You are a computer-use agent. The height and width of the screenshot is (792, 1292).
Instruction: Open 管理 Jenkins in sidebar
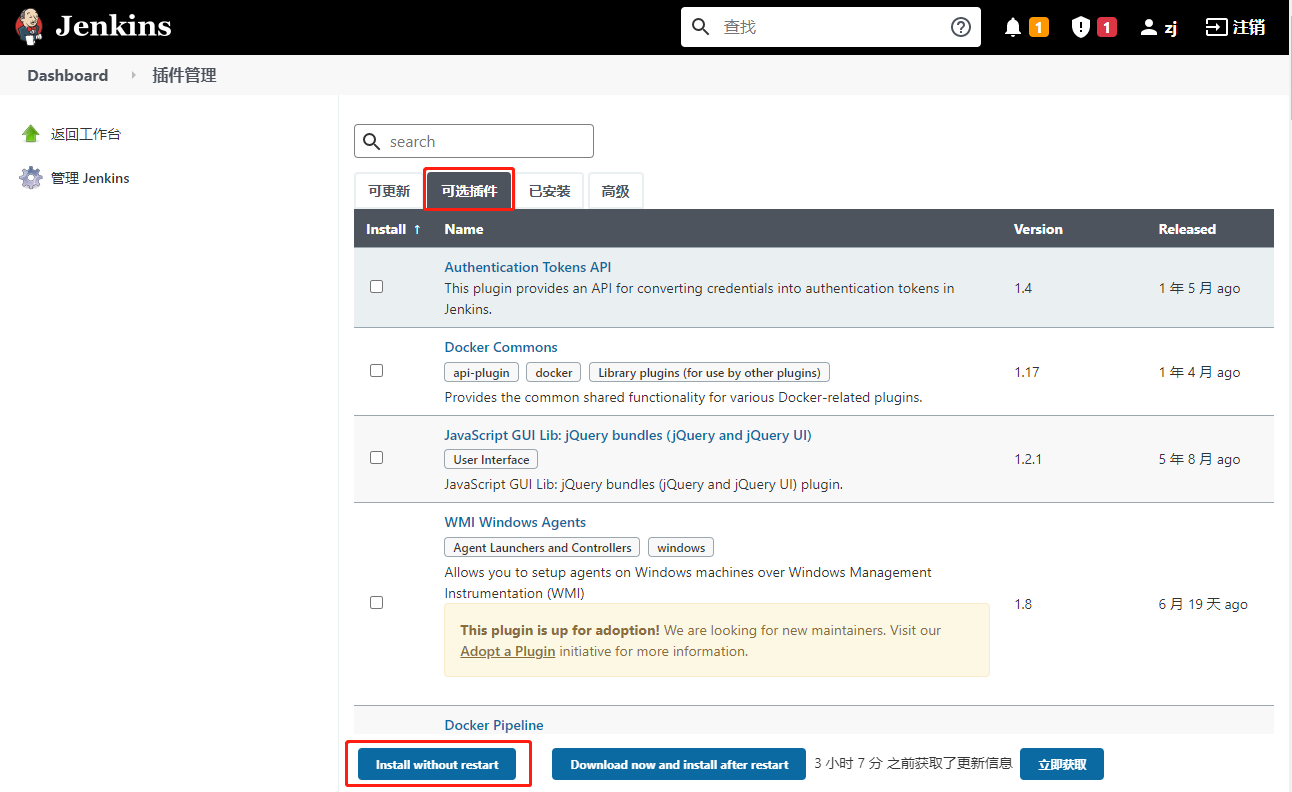pos(90,178)
